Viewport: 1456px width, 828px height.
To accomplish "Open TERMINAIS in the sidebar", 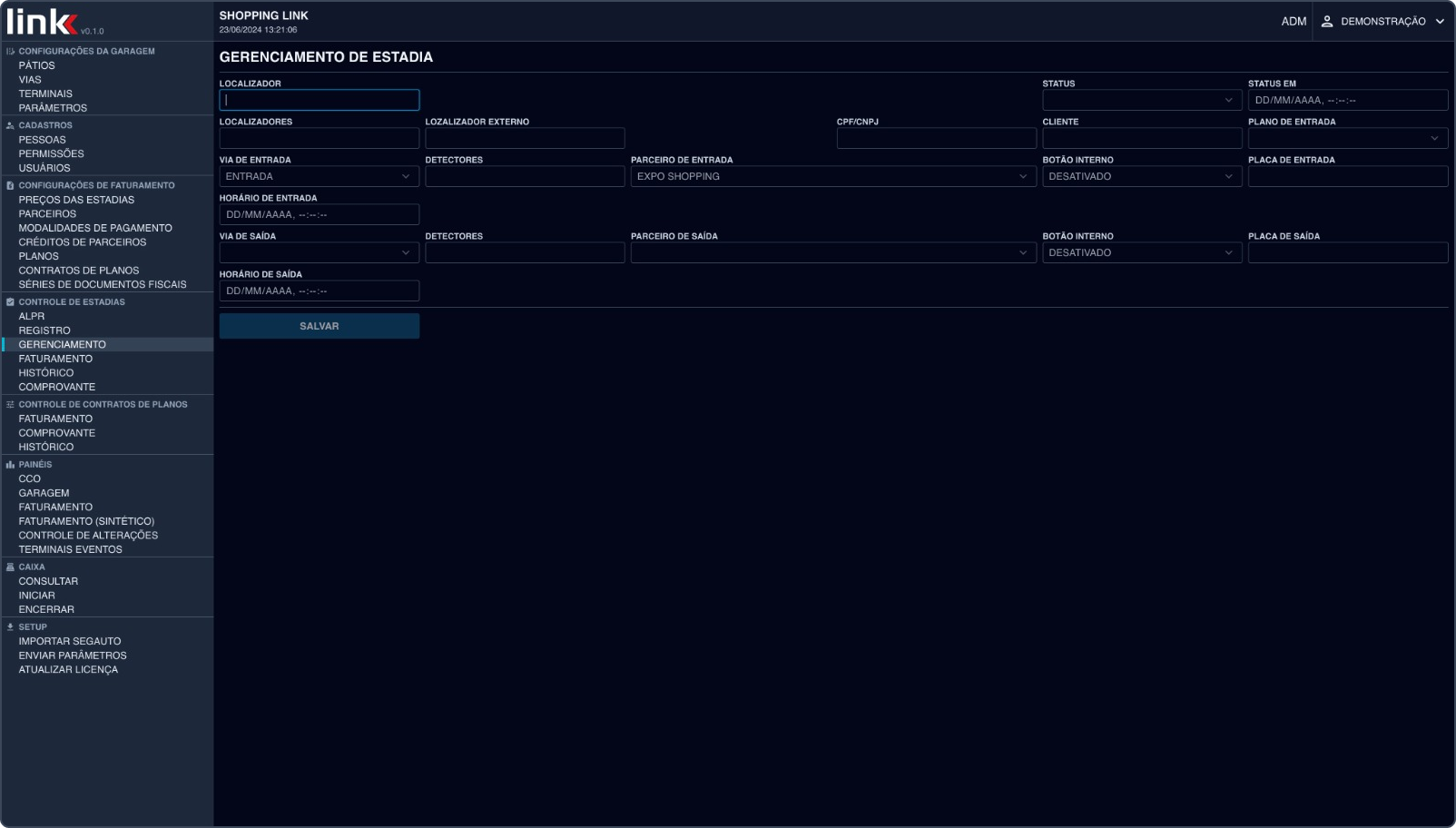I will [x=45, y=94].
